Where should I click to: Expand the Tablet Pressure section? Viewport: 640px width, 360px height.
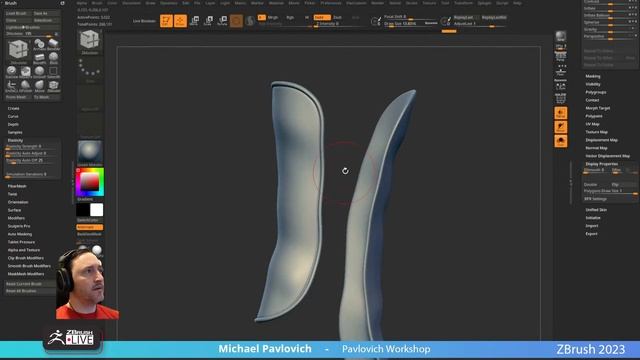pyautogui.click(x=21, y=242)
